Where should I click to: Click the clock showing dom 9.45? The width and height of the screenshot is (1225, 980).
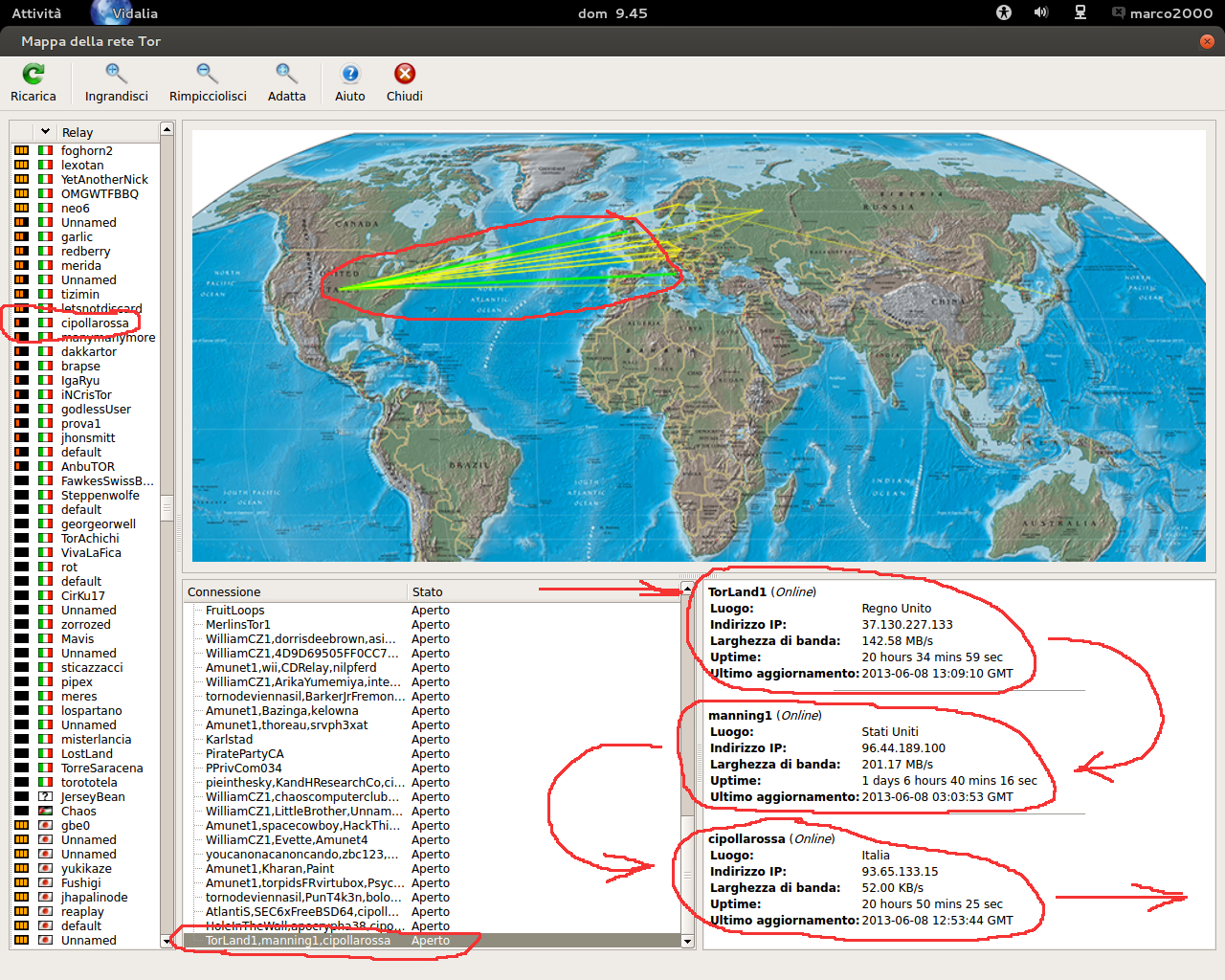[x=612, y=12]
